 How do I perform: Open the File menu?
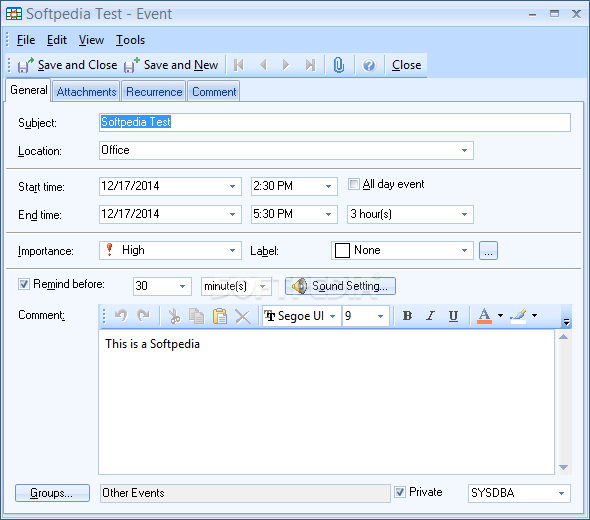pyautogui.click(x=26, y=40)
